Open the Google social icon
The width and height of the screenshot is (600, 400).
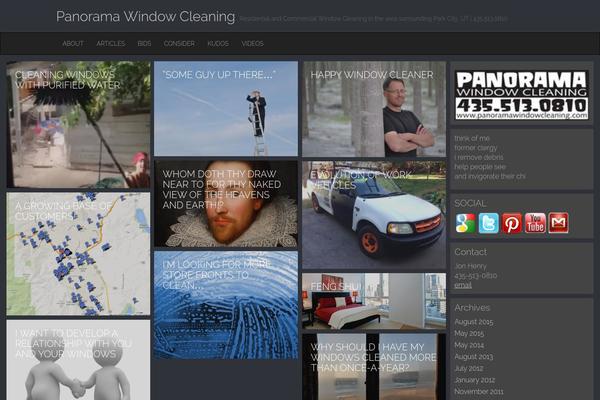tap(465, 223)
